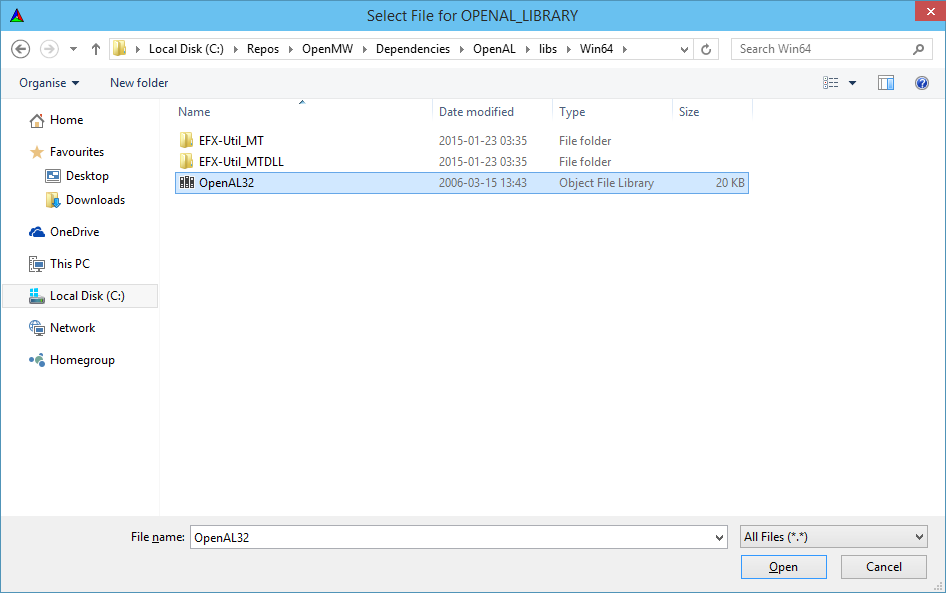Viewport: 946px width, 593px height.
Task: Toggle the preview pane
Action: pos(886,83)
